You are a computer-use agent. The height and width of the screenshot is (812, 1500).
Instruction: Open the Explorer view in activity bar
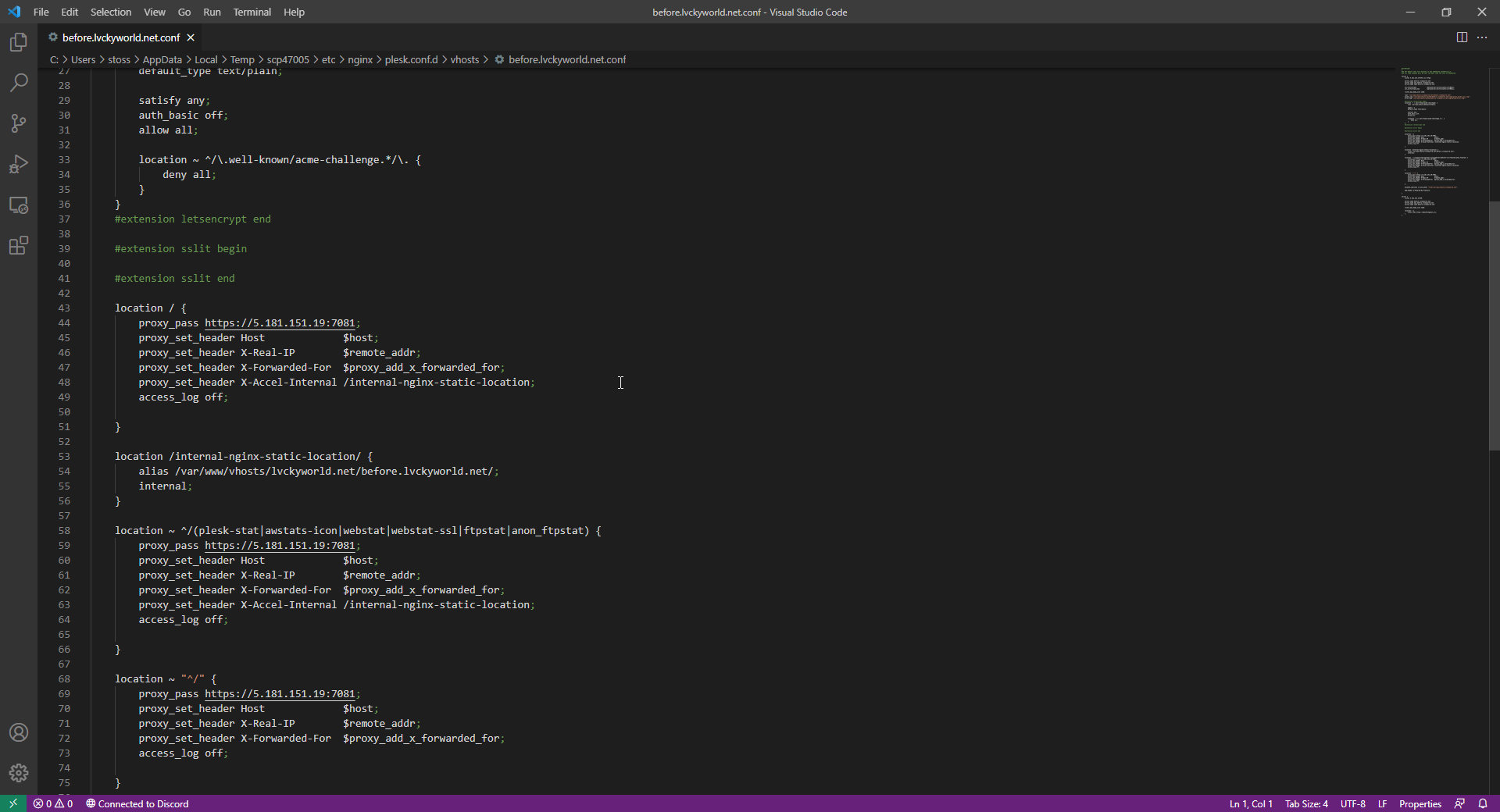(x=19, y=42)
